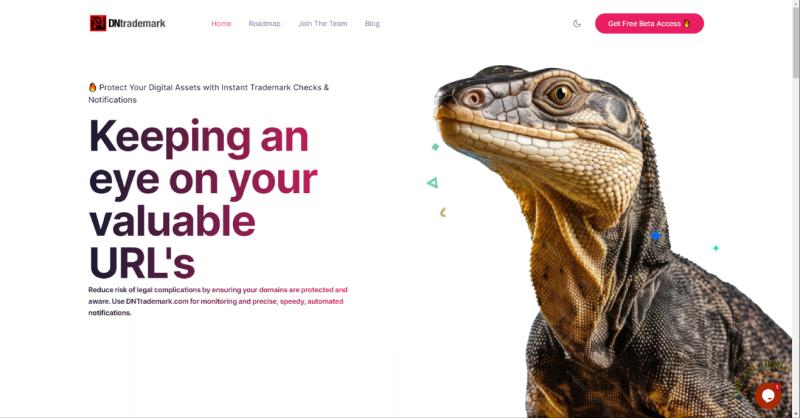800x418 pixels.
Task: Go to the Roadmap page
Action: (264, 23)
